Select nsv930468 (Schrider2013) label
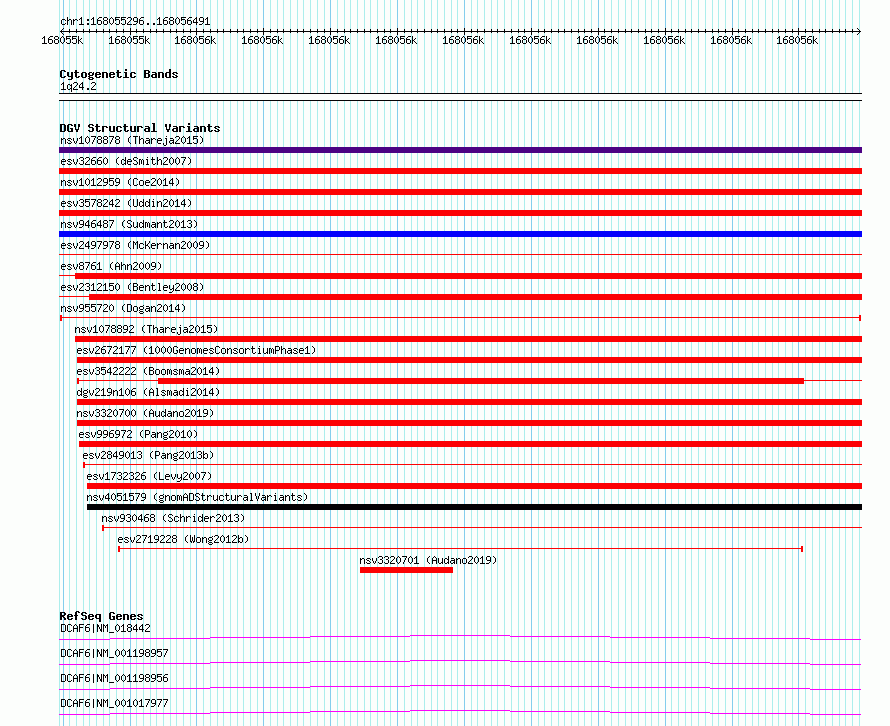Screen dimensions: 890x726 (x=173, y=518)
